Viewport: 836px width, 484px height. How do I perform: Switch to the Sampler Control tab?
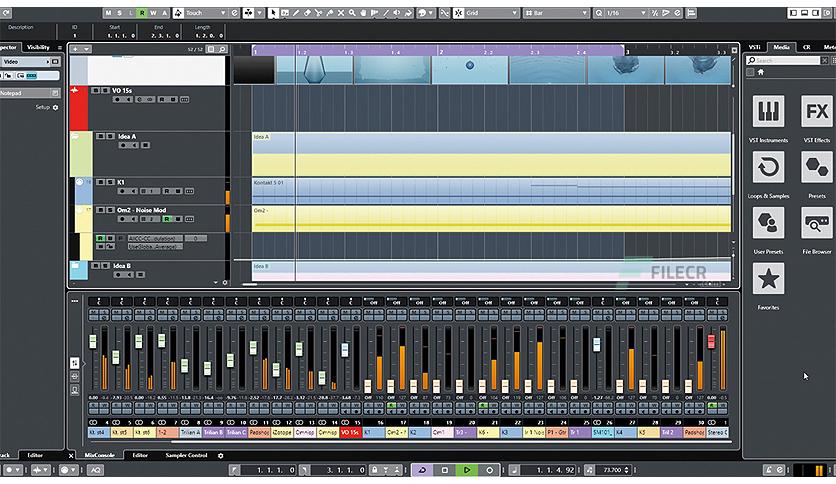tap(186, 455)
